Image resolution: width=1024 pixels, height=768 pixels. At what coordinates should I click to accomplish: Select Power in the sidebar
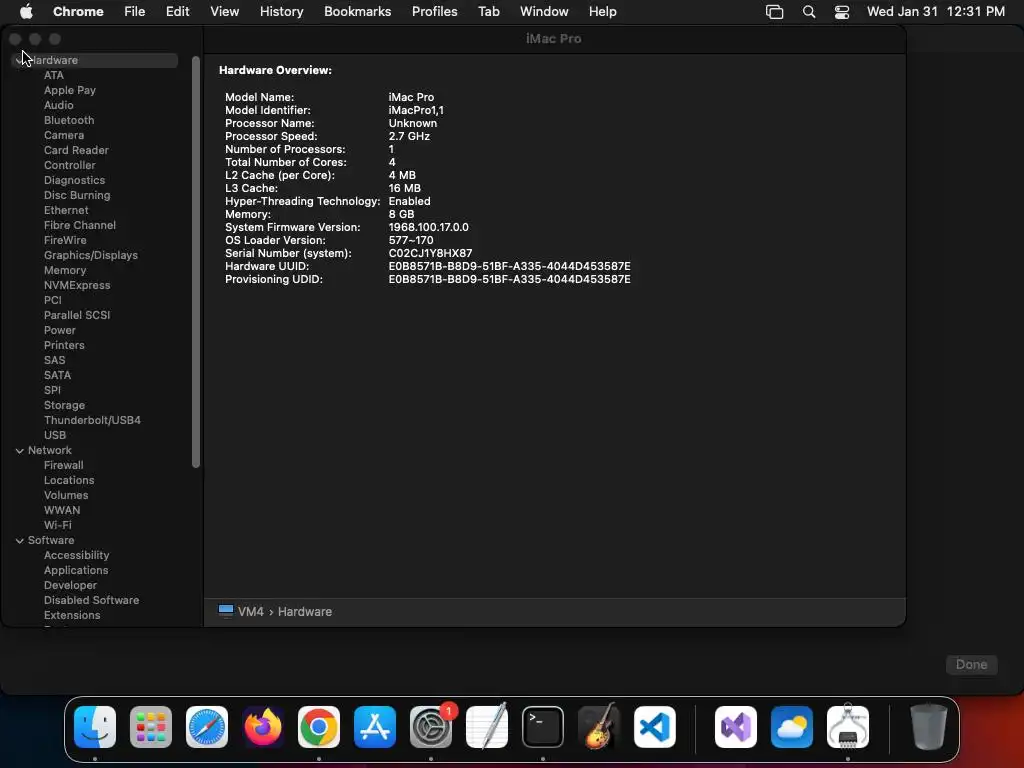(x=59, y=330)
